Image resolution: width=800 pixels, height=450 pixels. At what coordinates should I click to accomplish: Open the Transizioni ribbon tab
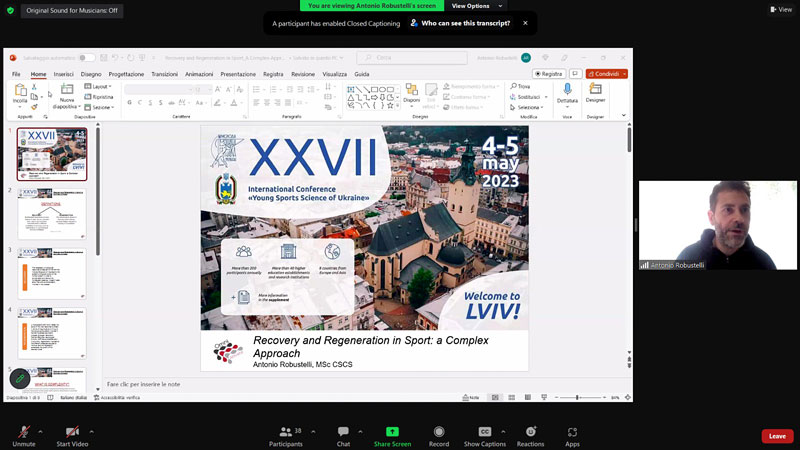[164, 74]
